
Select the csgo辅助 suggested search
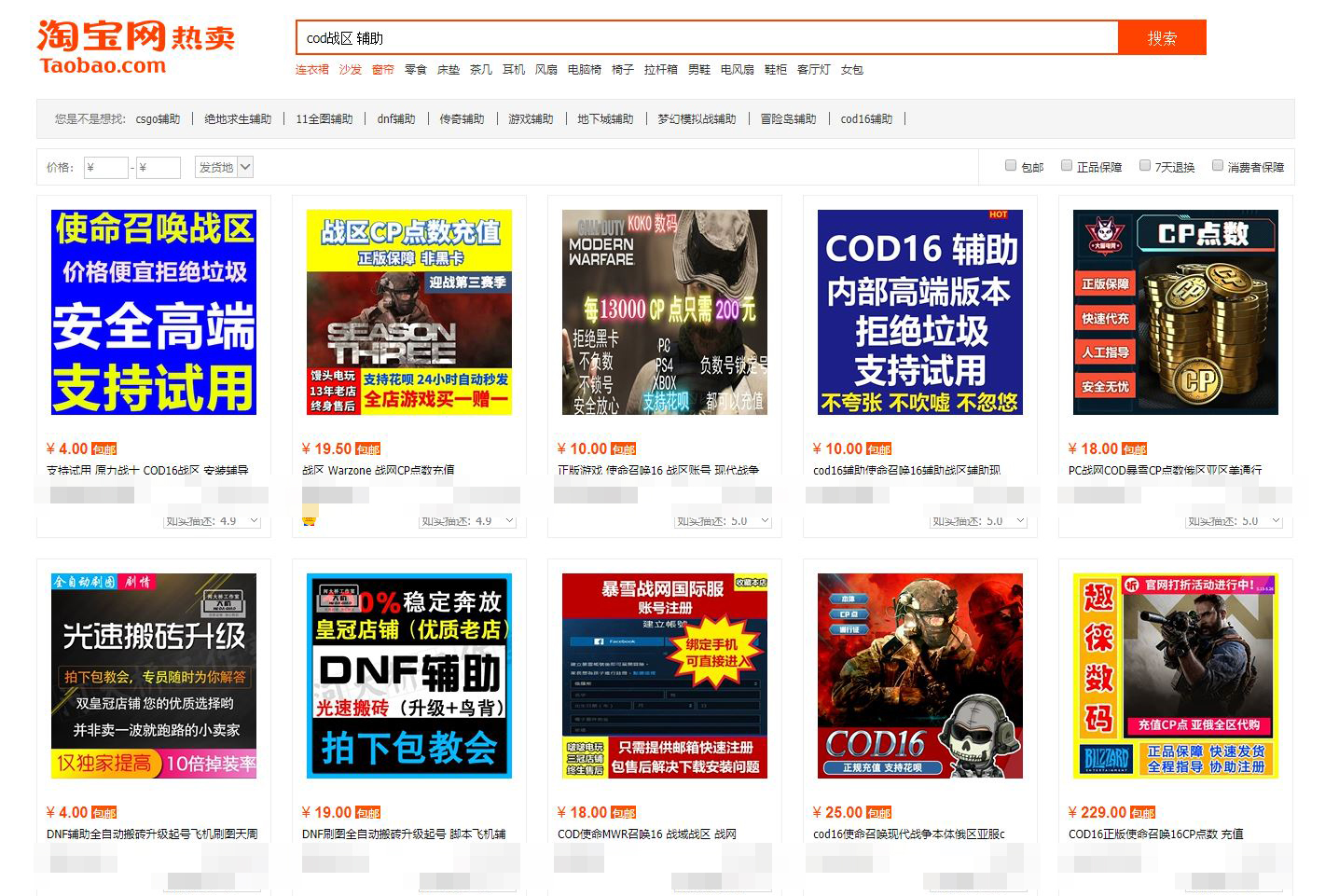click(x=158, y=119)
